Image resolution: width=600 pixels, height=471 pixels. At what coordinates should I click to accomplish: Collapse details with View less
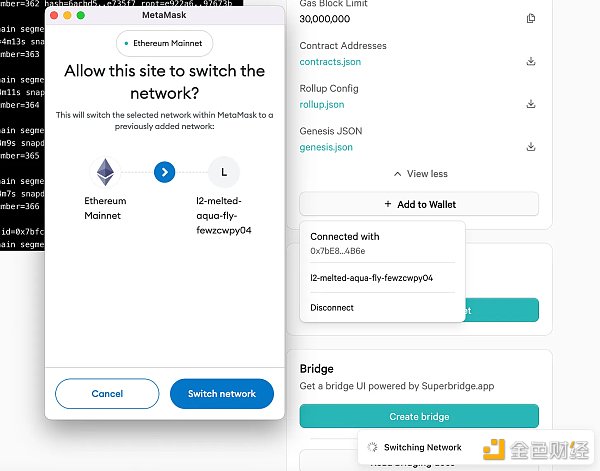[420, 174]
